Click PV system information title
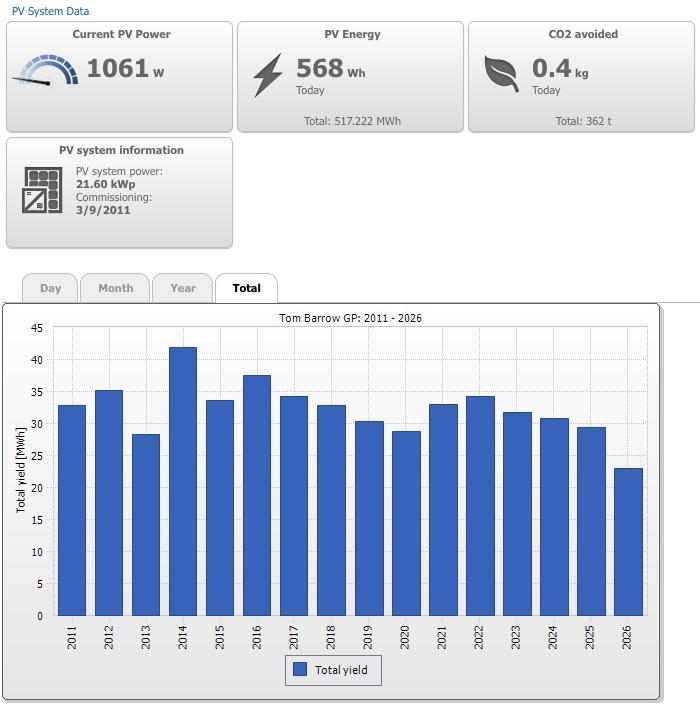The height and width of the screenshot is (706, 700). [122, 150]
